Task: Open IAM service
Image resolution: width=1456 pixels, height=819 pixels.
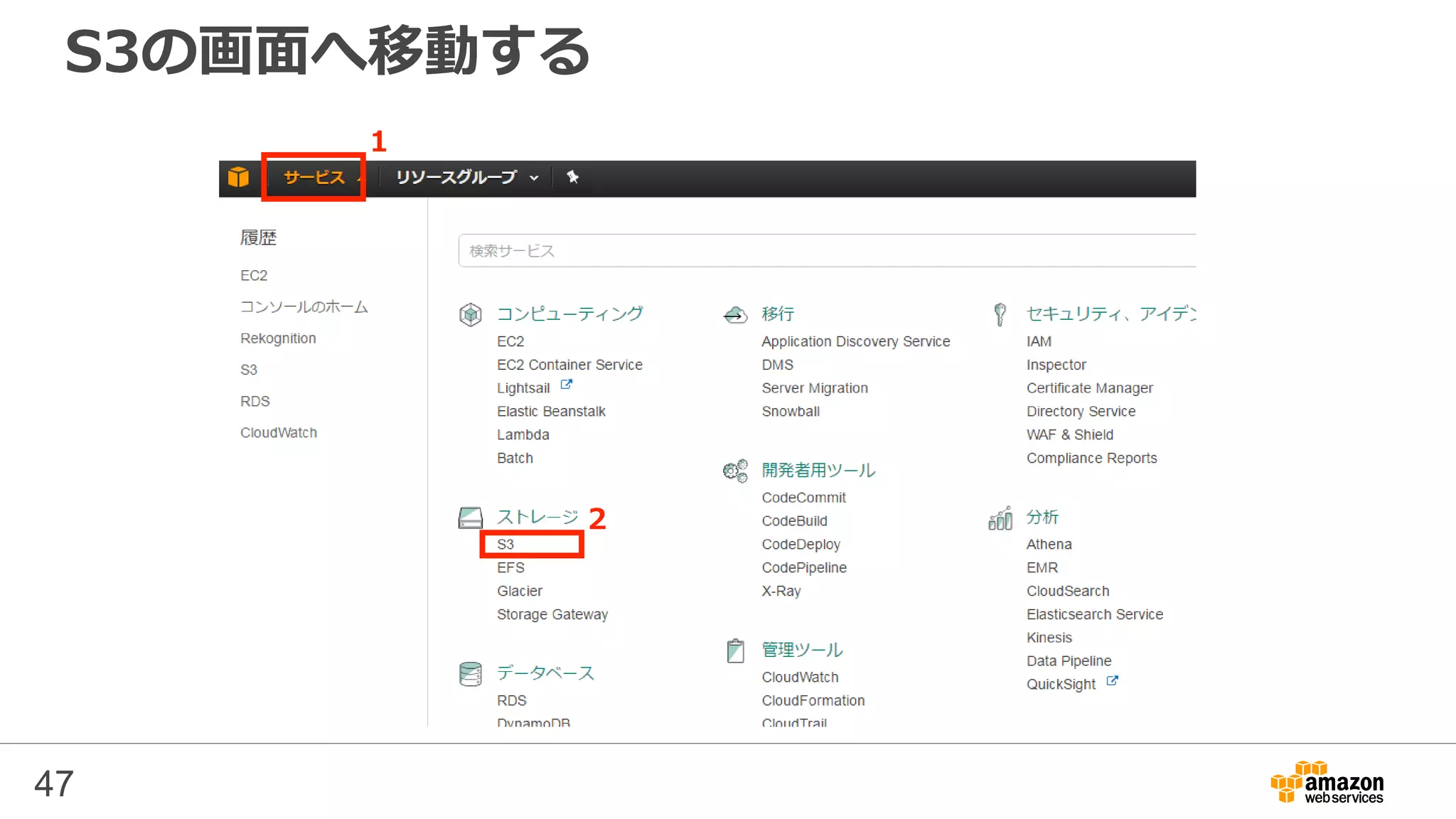Action: coord(1039,342)
